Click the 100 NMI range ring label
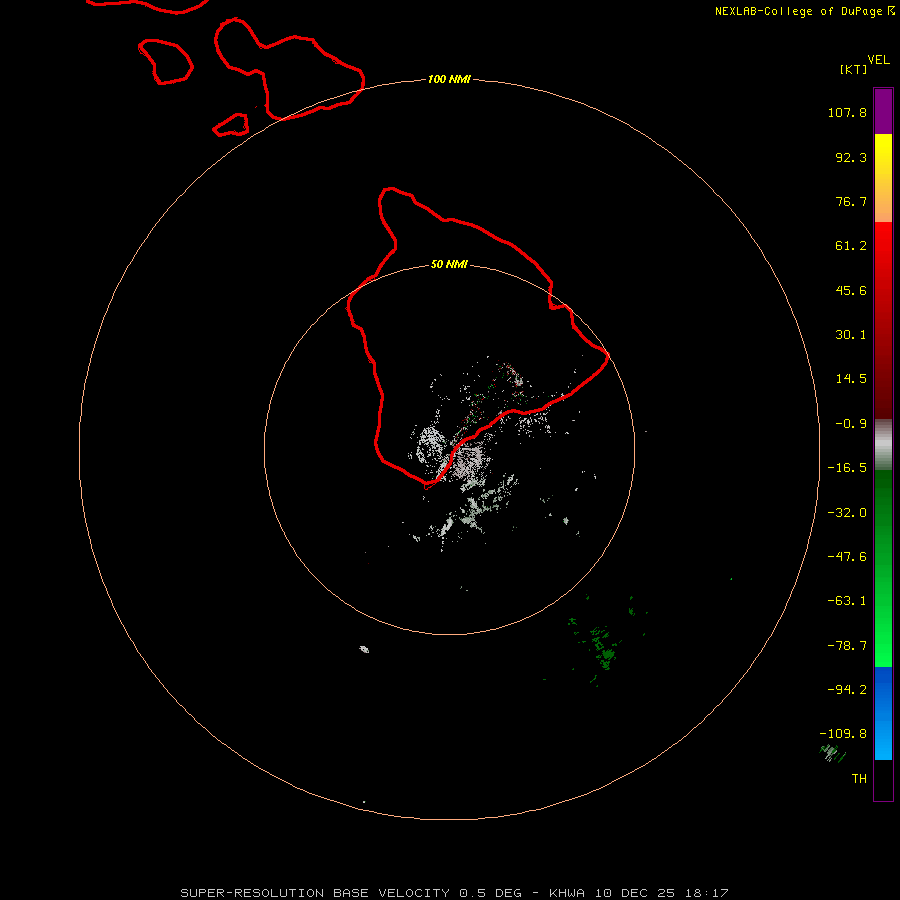900x900 pixels. [x=449, y=79]
